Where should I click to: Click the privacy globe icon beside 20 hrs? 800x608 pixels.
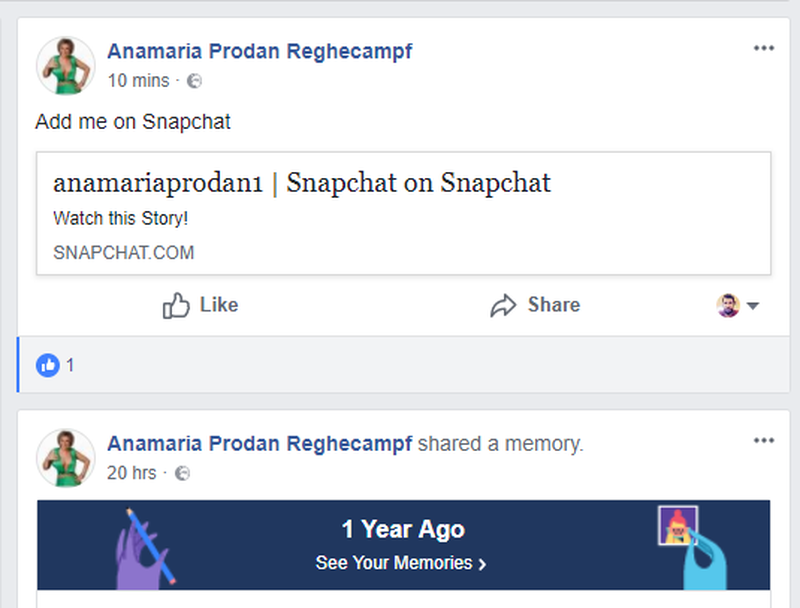pyautogui.click(x=183, y=473)
